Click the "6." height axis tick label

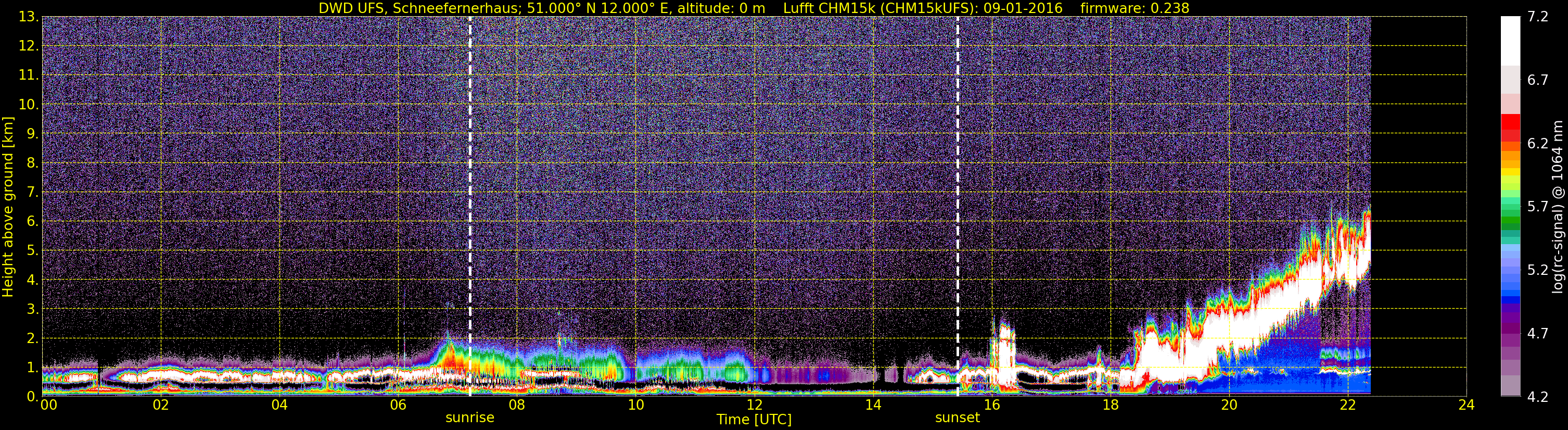(x=33, y=222)
